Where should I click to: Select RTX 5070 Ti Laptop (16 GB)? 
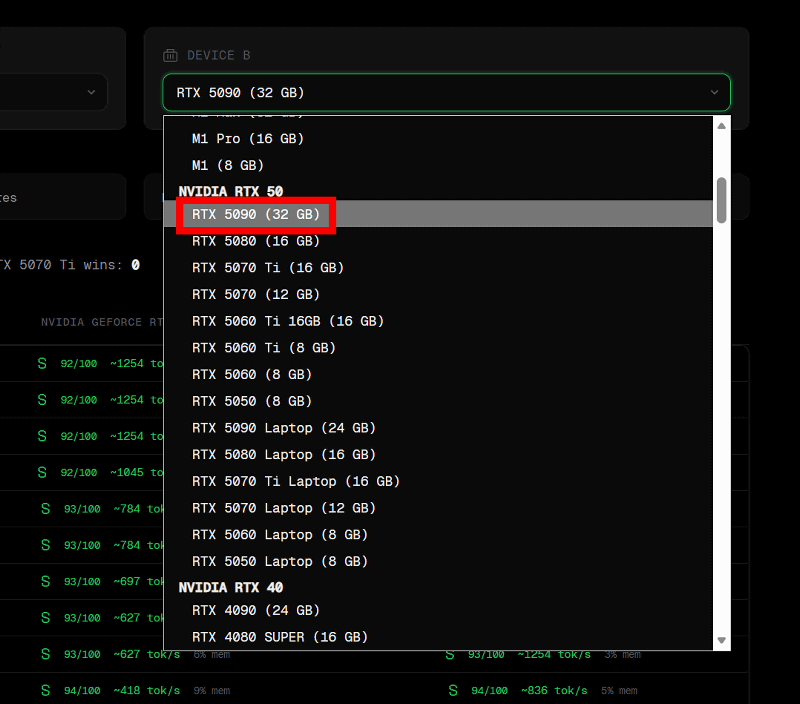[x=296, y=481]
